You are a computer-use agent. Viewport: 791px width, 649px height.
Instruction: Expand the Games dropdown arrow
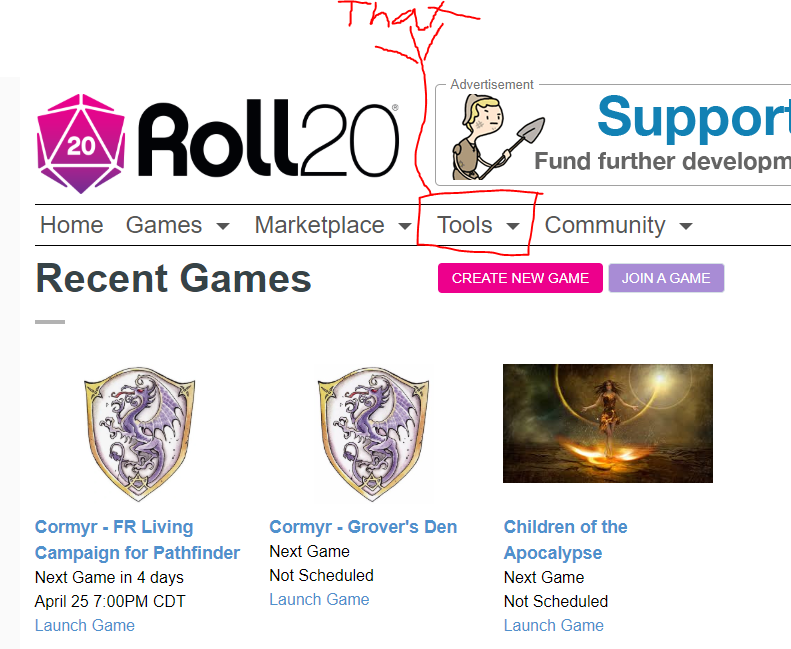pos(223,226)
